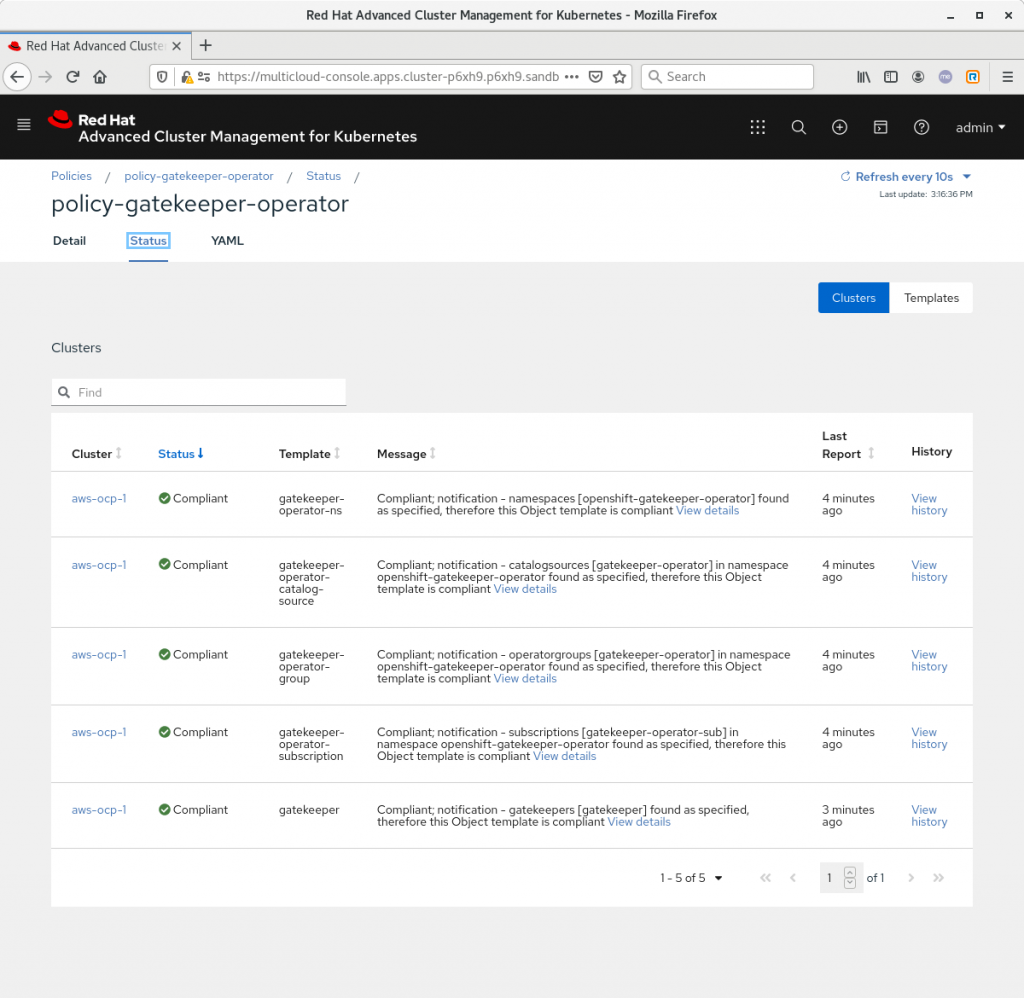The height and width of the screenshot is (998, 1024).
Task: Select the Clusters view toggle
Action: point(853,298)
